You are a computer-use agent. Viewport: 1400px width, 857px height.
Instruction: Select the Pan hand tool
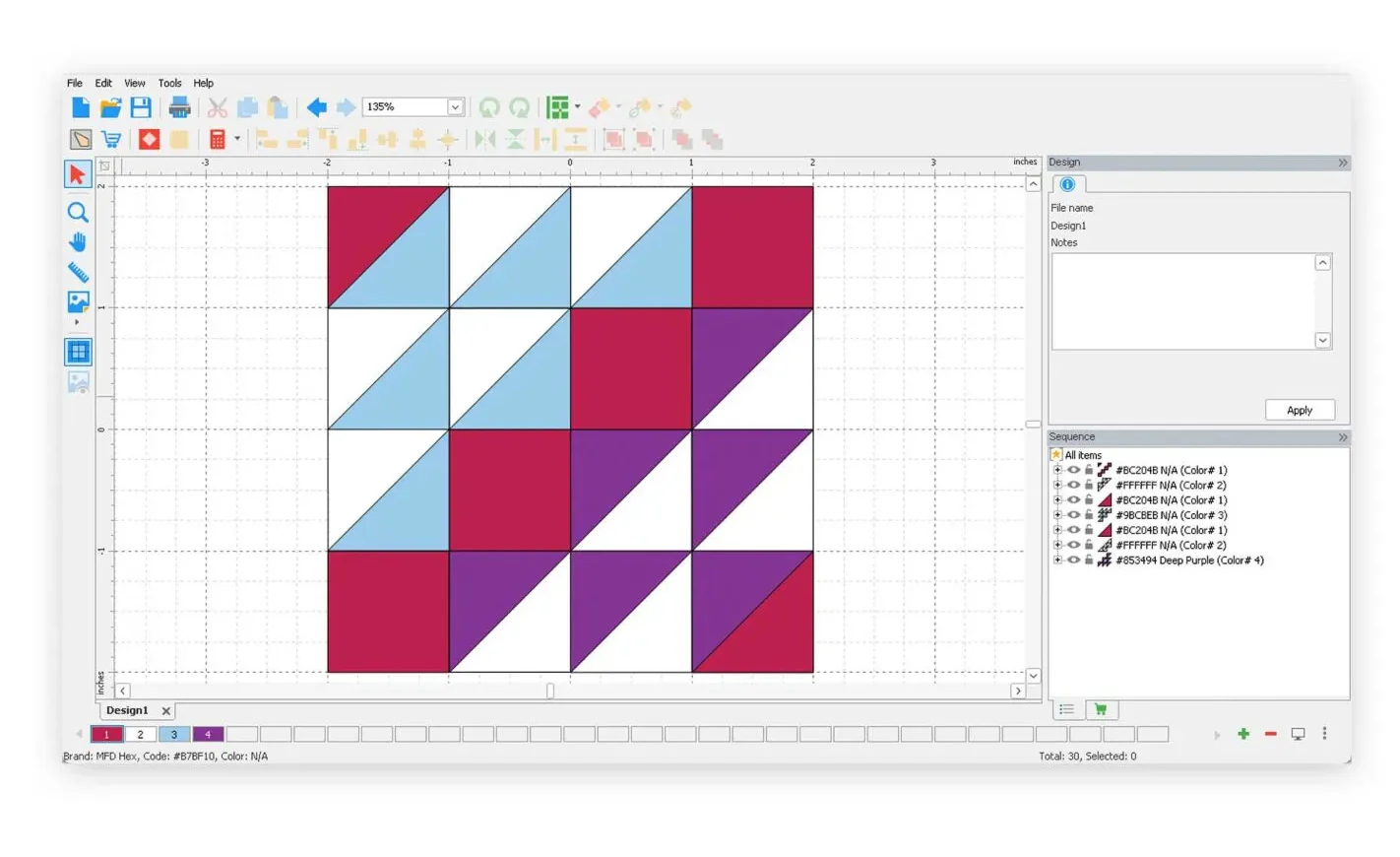click(x=78, y=242)
